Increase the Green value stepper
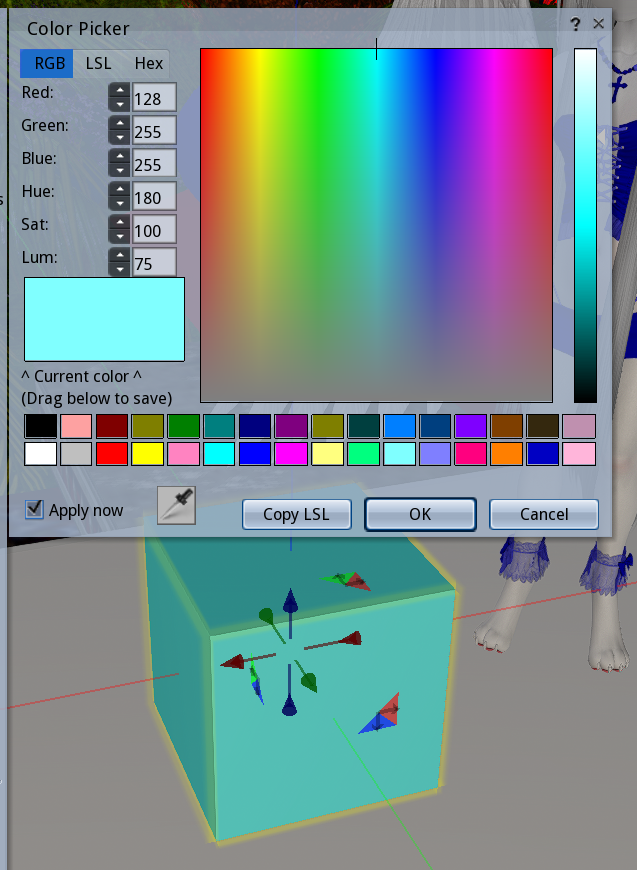This screenshot has width=637, height=870. (119, 123)
